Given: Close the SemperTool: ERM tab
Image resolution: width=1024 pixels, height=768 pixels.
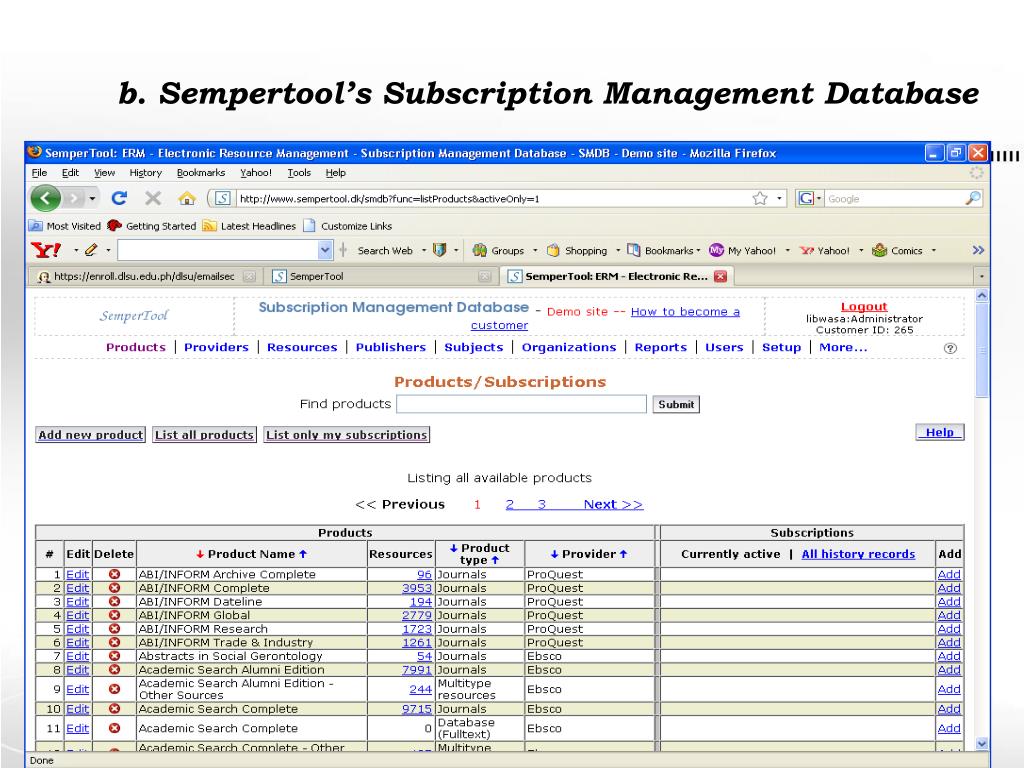Looking at the screenshot, I should 720,276.
